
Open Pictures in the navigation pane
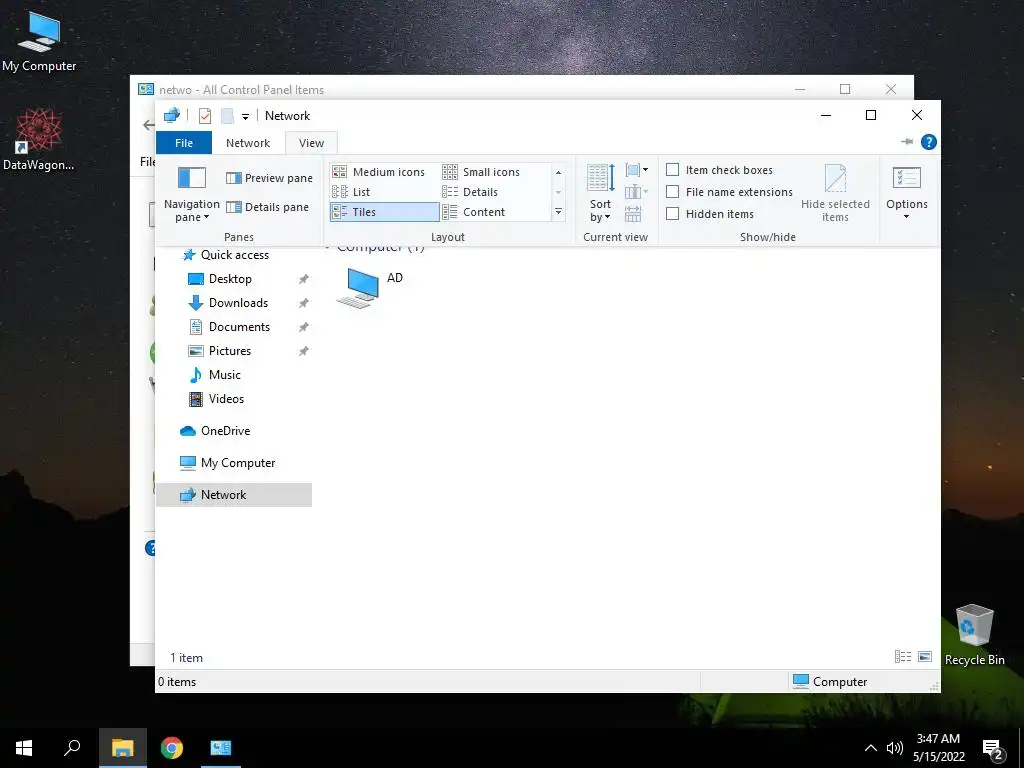[229, 351]
